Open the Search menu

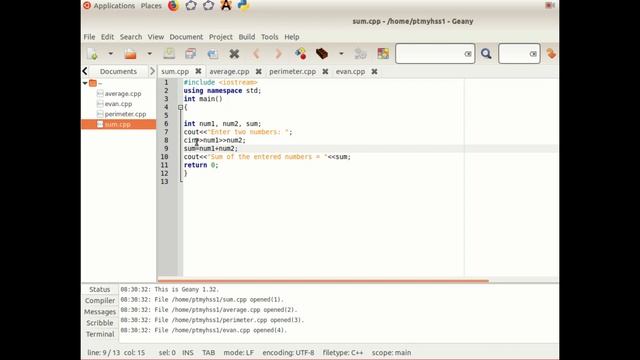coord(131,37)
